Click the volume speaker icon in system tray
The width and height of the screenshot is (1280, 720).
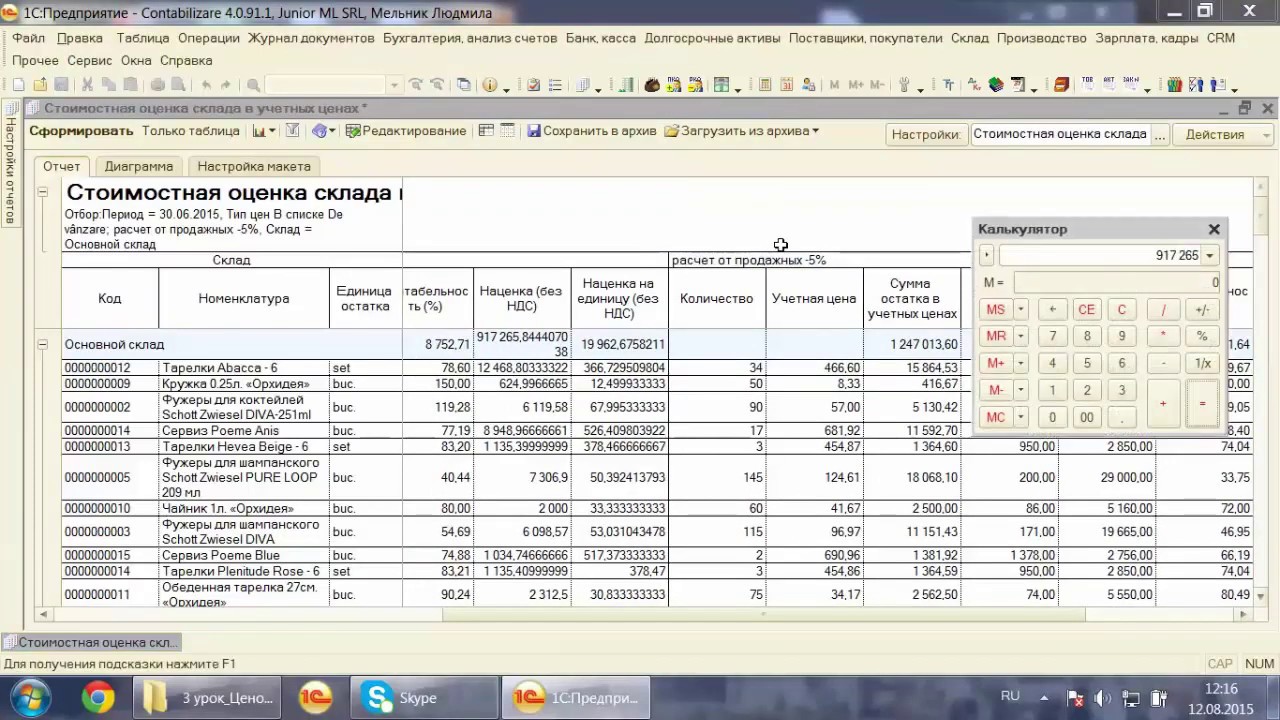(x=1103, y=698)
